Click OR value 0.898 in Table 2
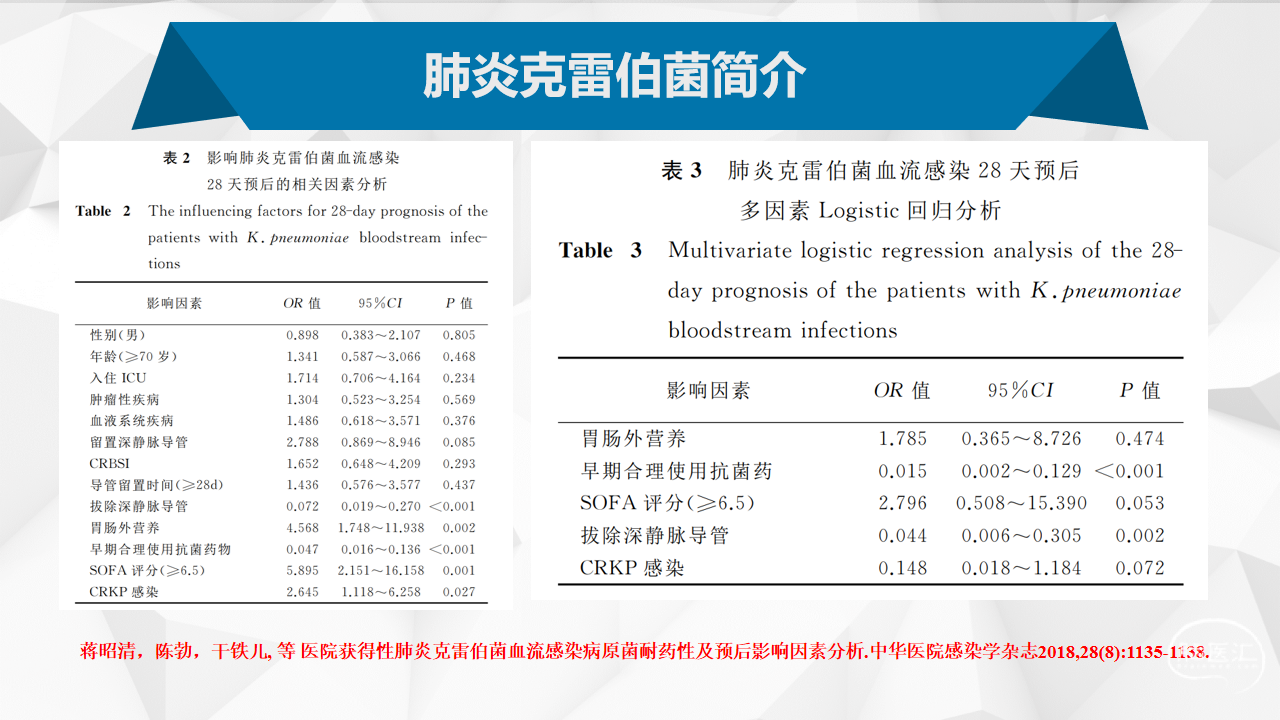This screenshot has width=1280, height=720. pyautogui.click(x=302, y=335)
